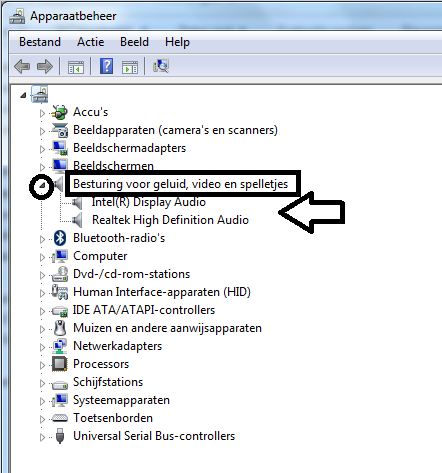Select Muizen en andere aanwijsapparaten item
Screen dimensions: 442x473
[x=167, y=328]
